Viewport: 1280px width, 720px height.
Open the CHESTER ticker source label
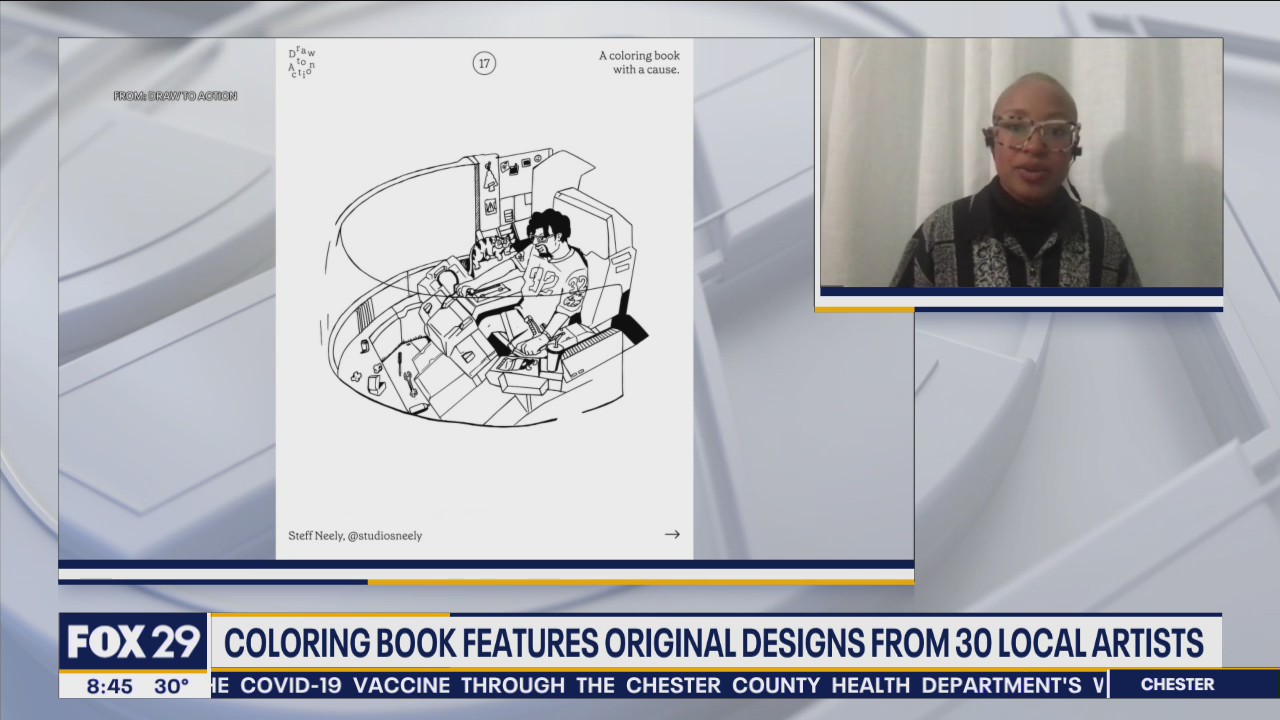(1177, 684)
